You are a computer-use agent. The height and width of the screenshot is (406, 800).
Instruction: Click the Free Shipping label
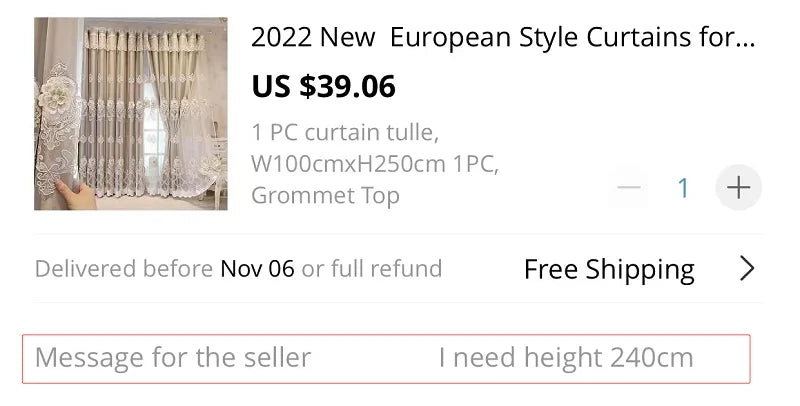(x=609, y=269)
